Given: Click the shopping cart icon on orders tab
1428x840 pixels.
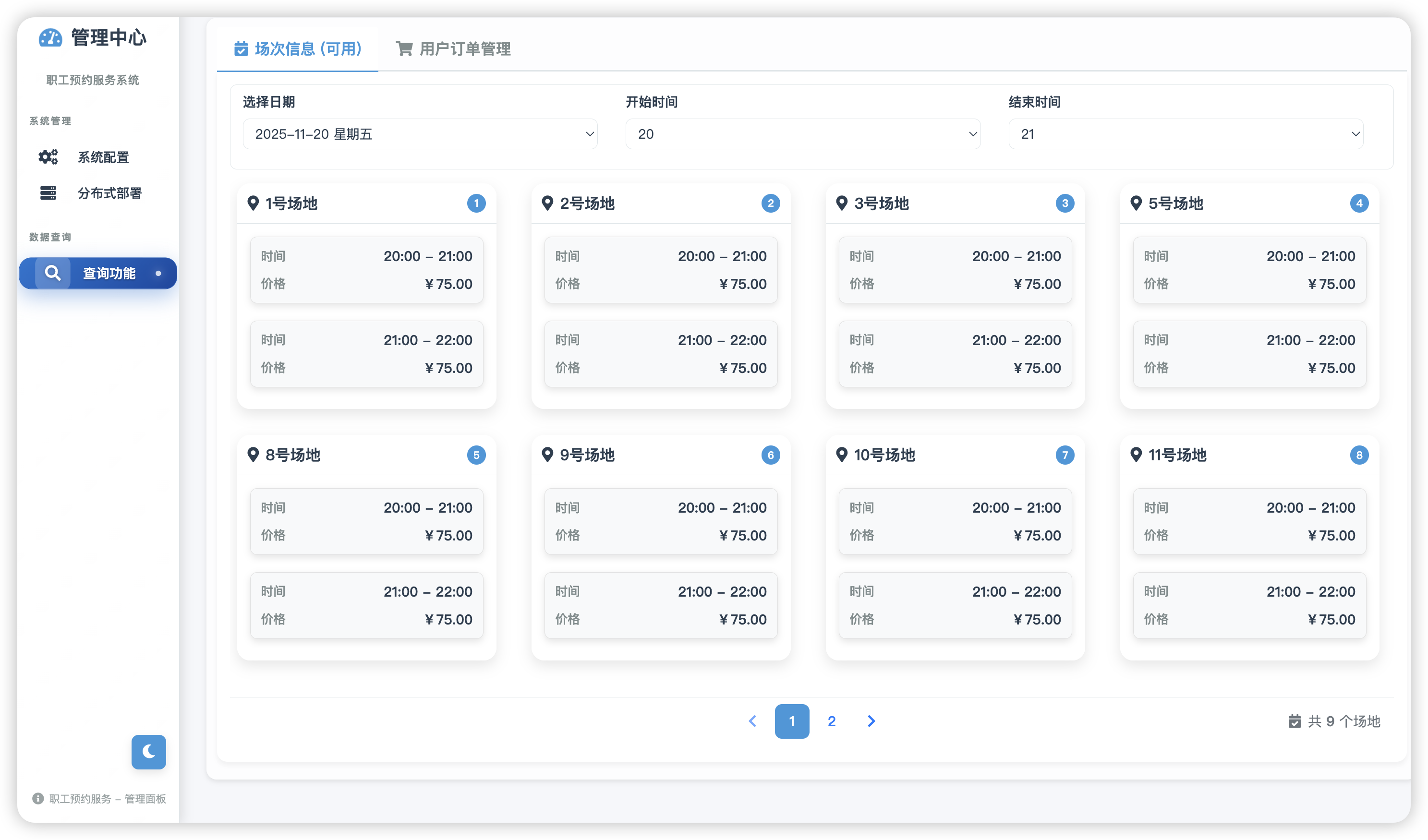Looking at the screenshot, I should [x=404, y=48].
